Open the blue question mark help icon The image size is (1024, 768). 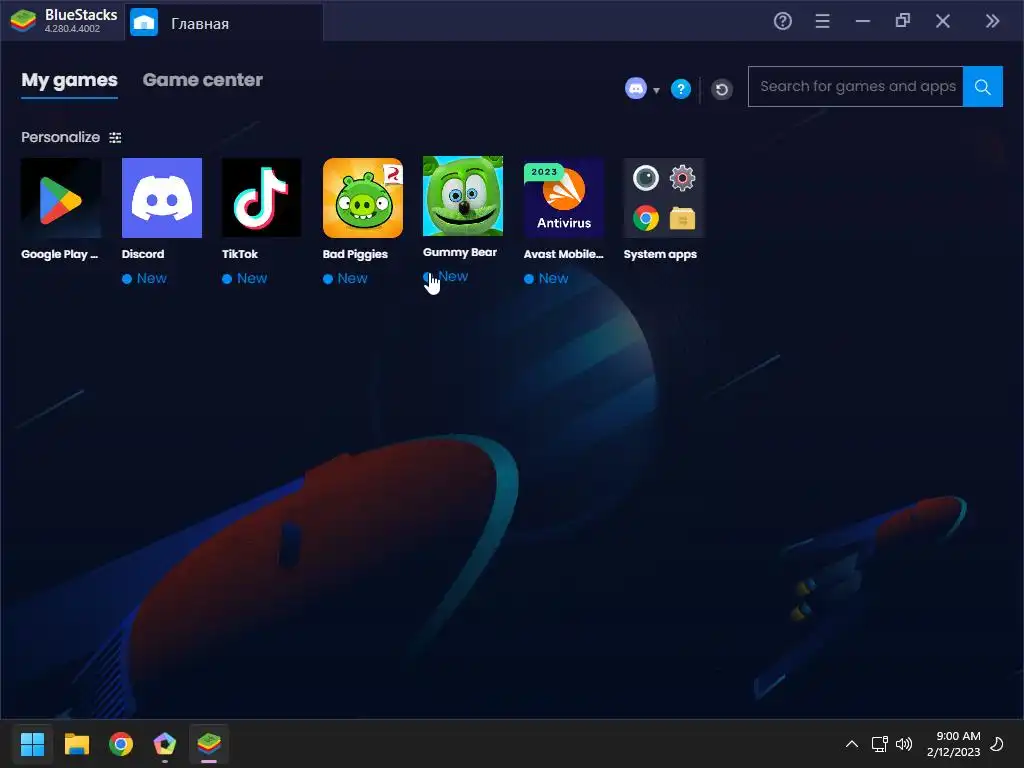pos(680,89)
